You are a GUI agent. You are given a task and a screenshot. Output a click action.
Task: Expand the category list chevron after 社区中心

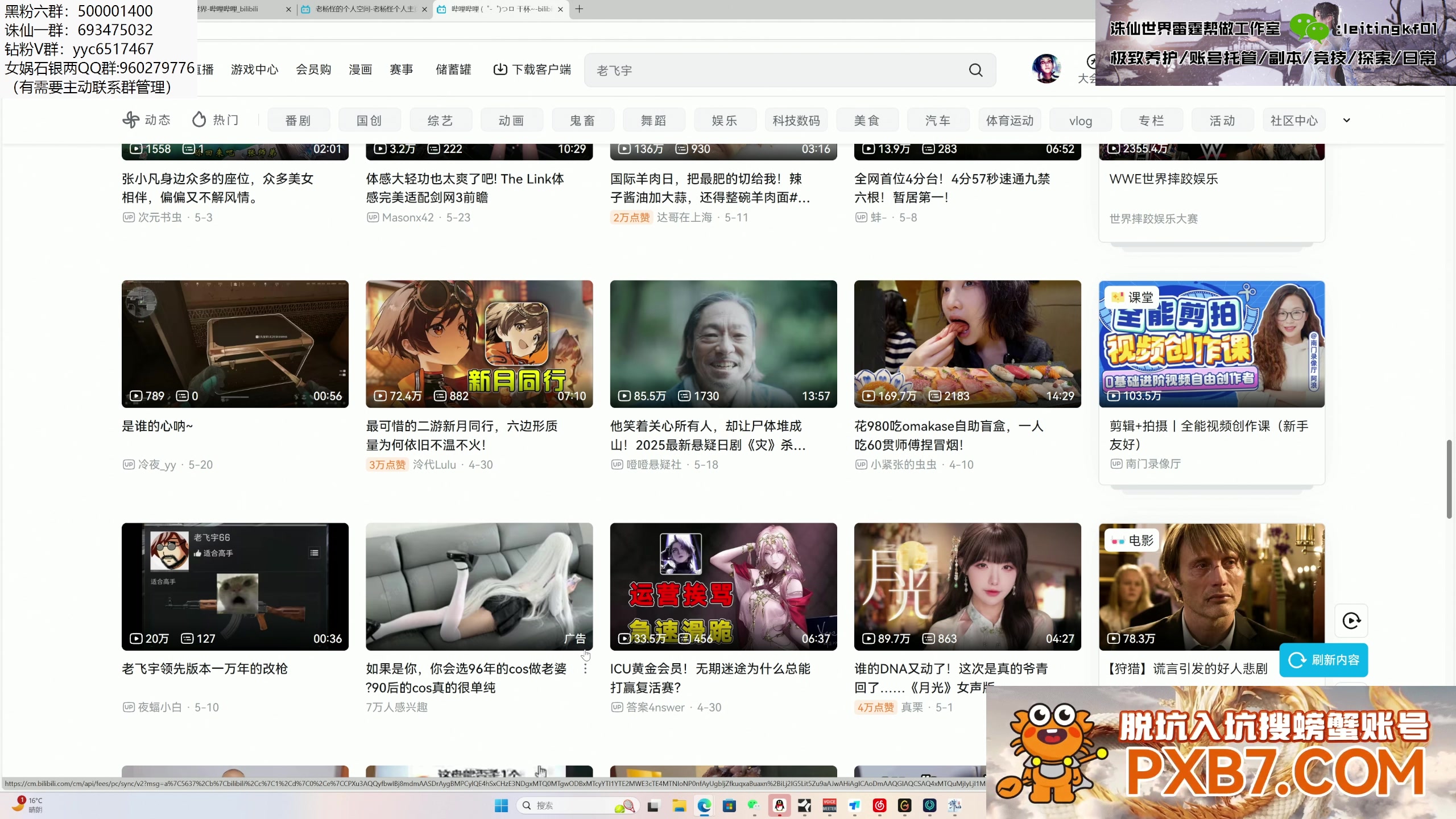coord(1346,121)
